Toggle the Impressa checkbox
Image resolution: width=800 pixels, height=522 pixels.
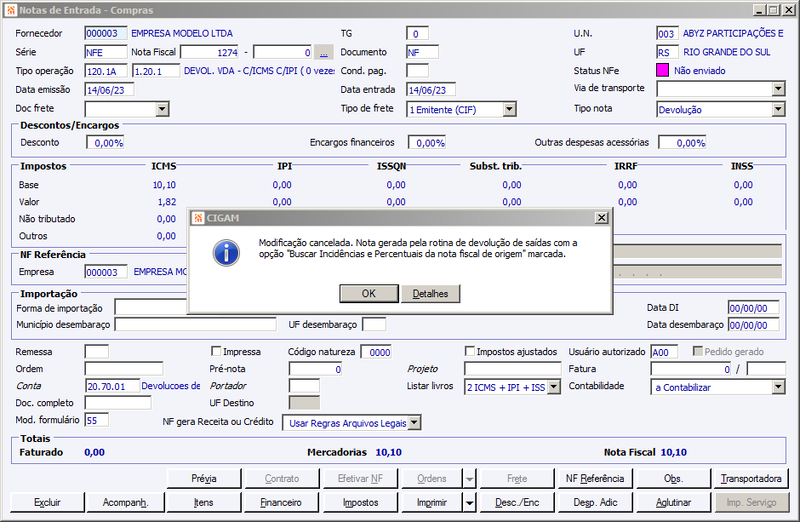click(216, 351)
